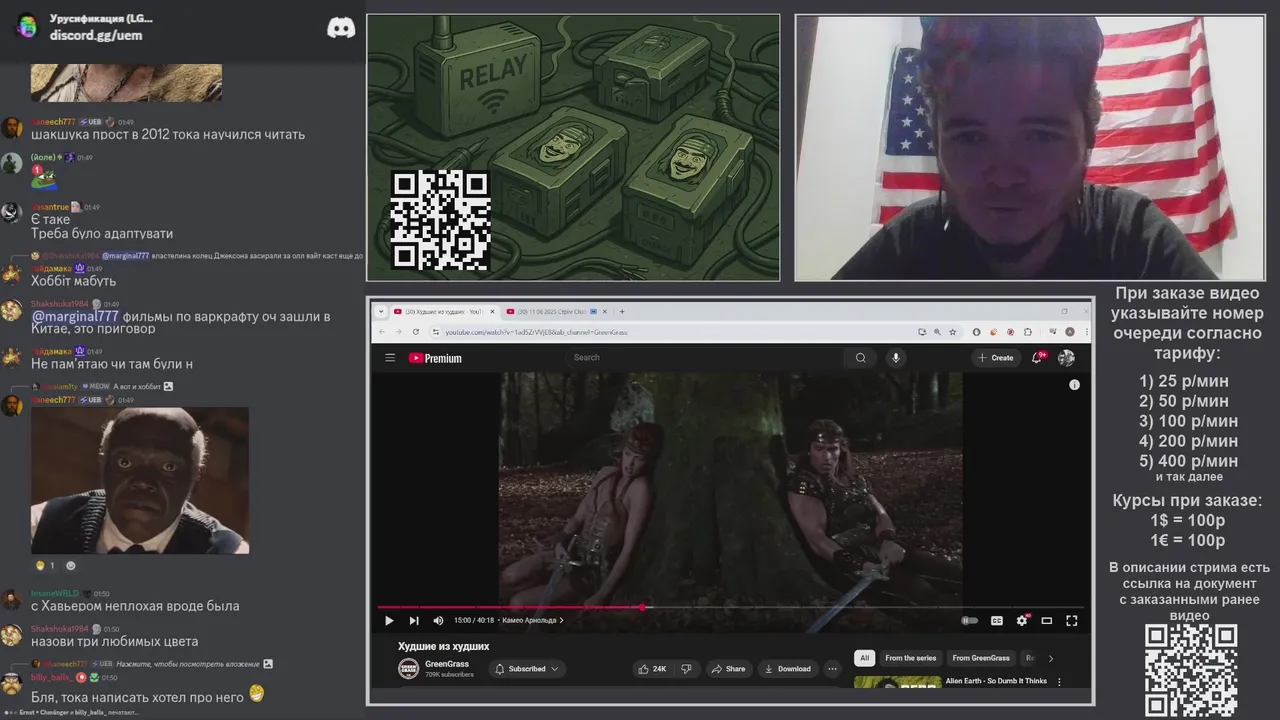Open chapter 'Камео Арнольда' expander
1280x720 pixels.
(x=532, y=620)
